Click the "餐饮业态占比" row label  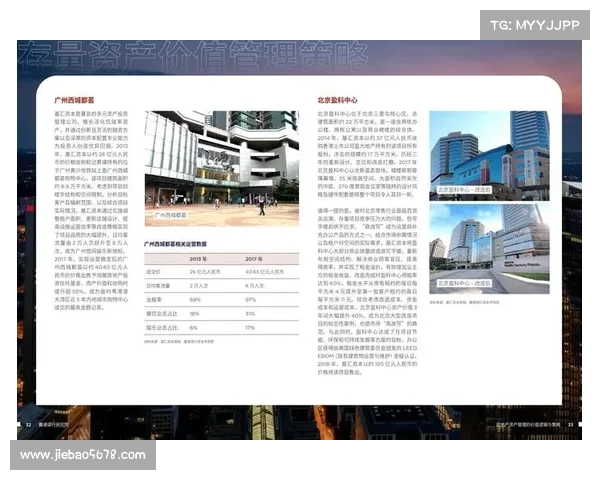click(161, 314)
